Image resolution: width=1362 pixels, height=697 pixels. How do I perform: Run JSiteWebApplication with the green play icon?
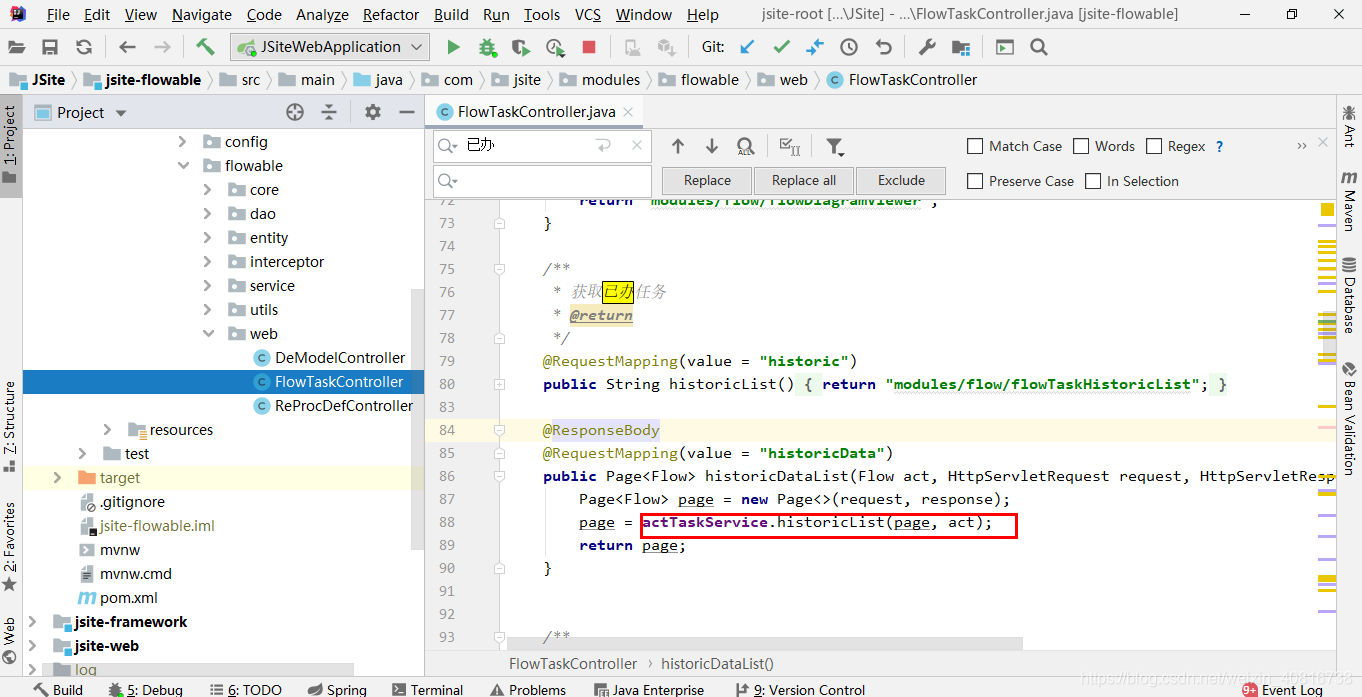(x=453, y=47)
